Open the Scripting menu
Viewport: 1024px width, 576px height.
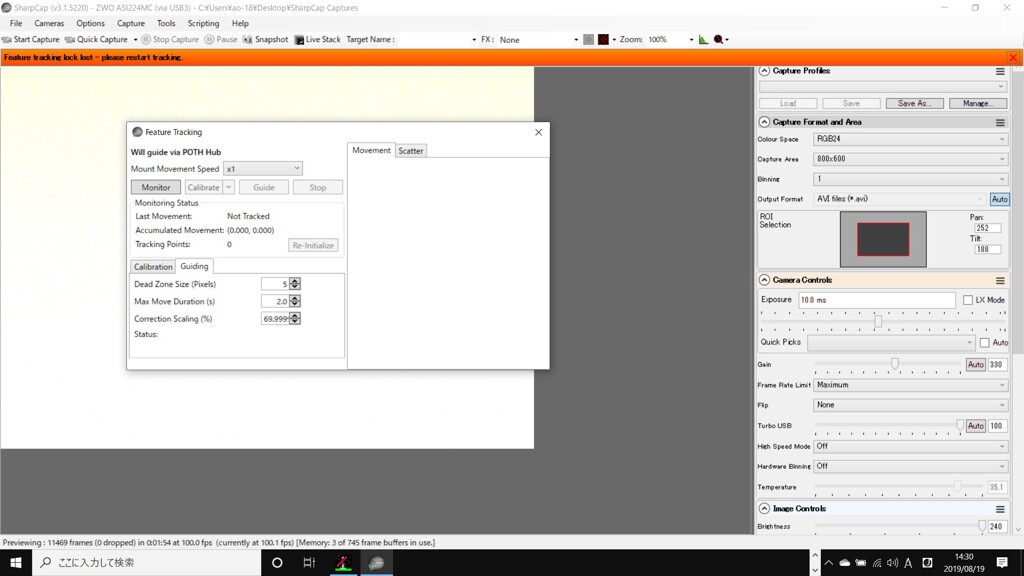click(x=203, y=23)
